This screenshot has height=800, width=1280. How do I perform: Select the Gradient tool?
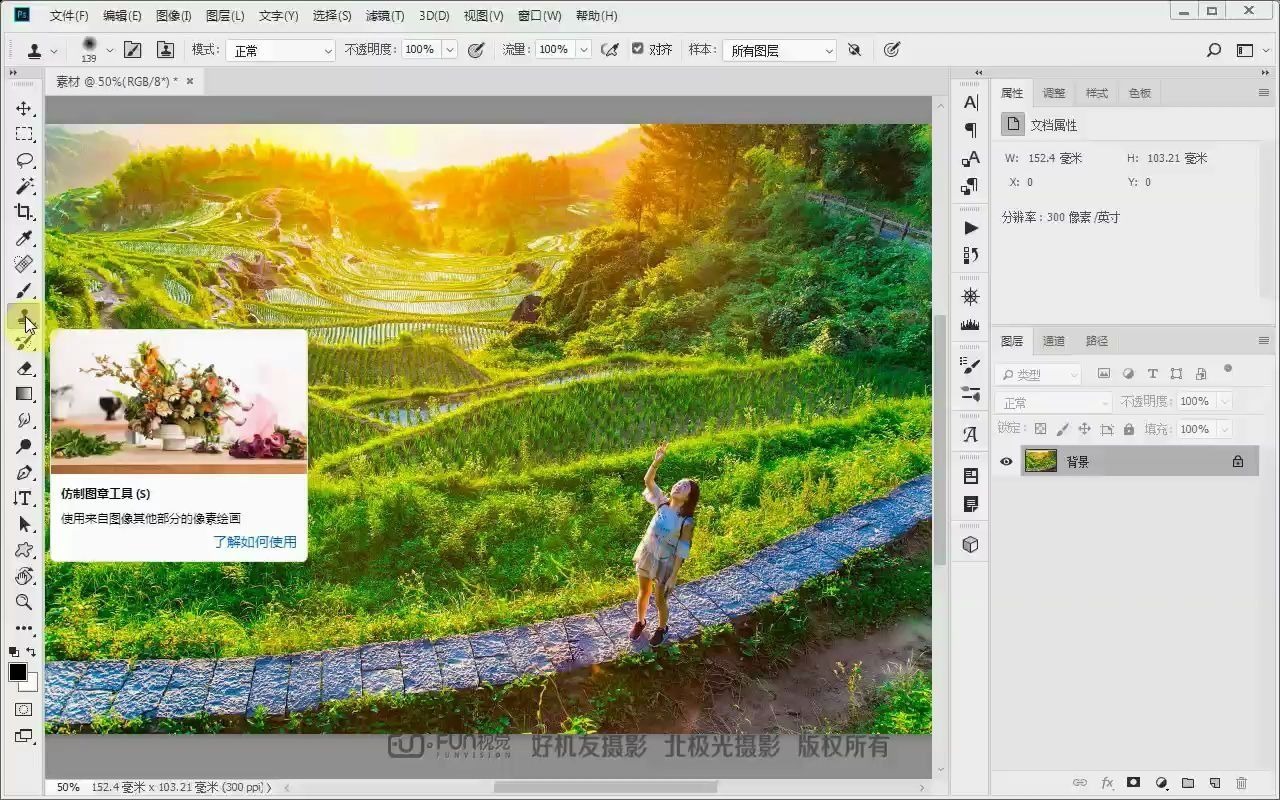[24, 394]
